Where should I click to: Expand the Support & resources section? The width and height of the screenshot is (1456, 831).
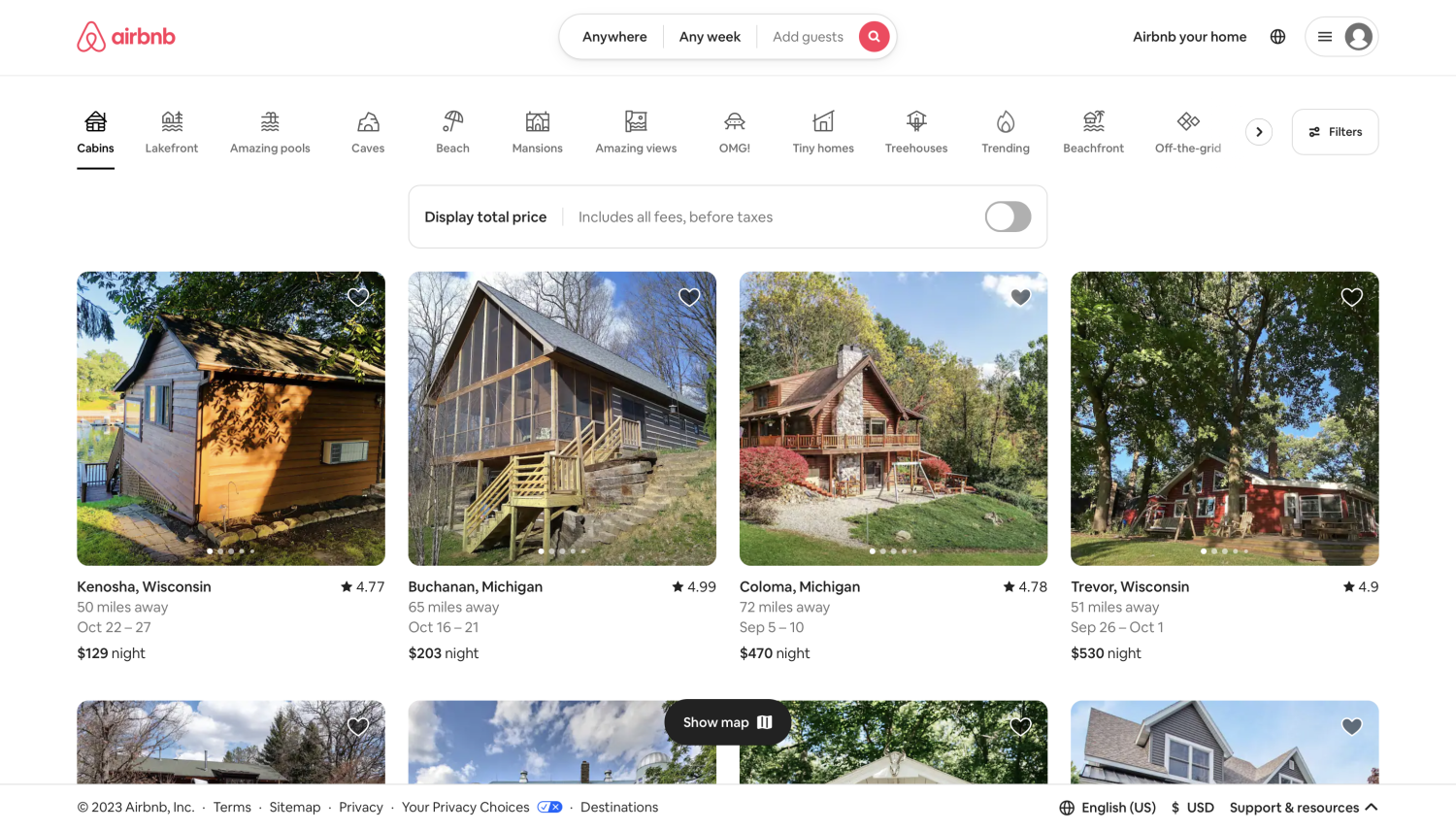point(1301,807)
